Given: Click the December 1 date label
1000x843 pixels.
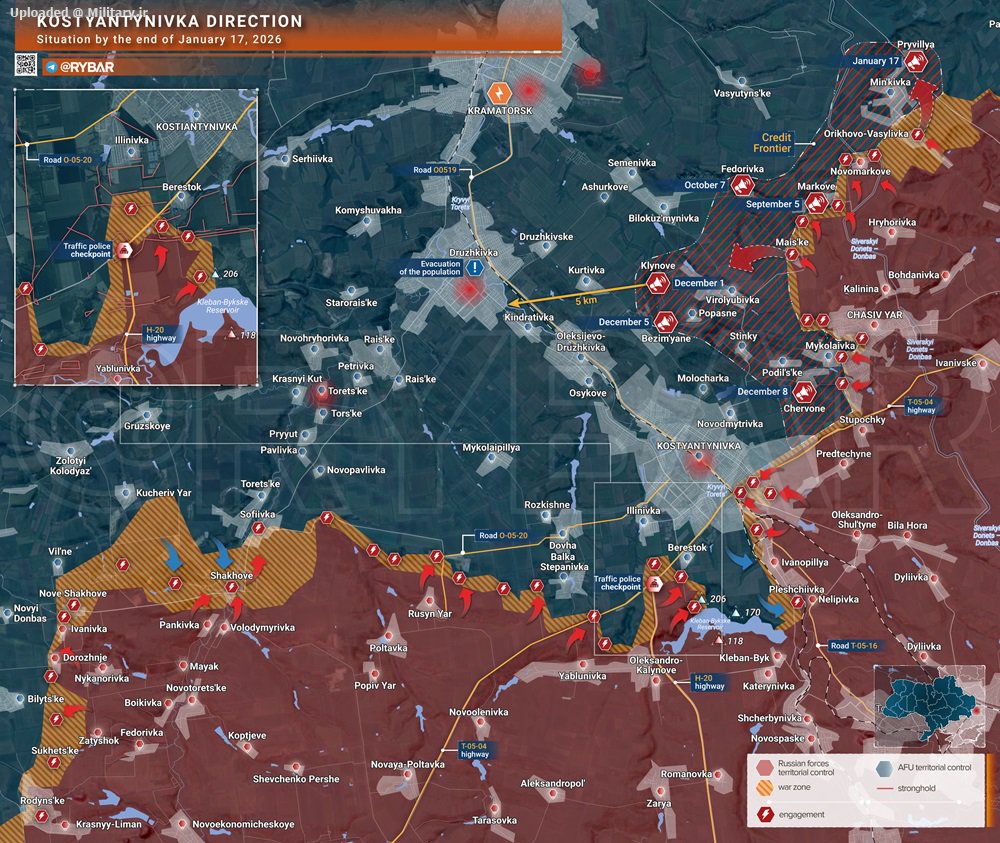Looking at the screenshot, I should [x=698, y=282].
